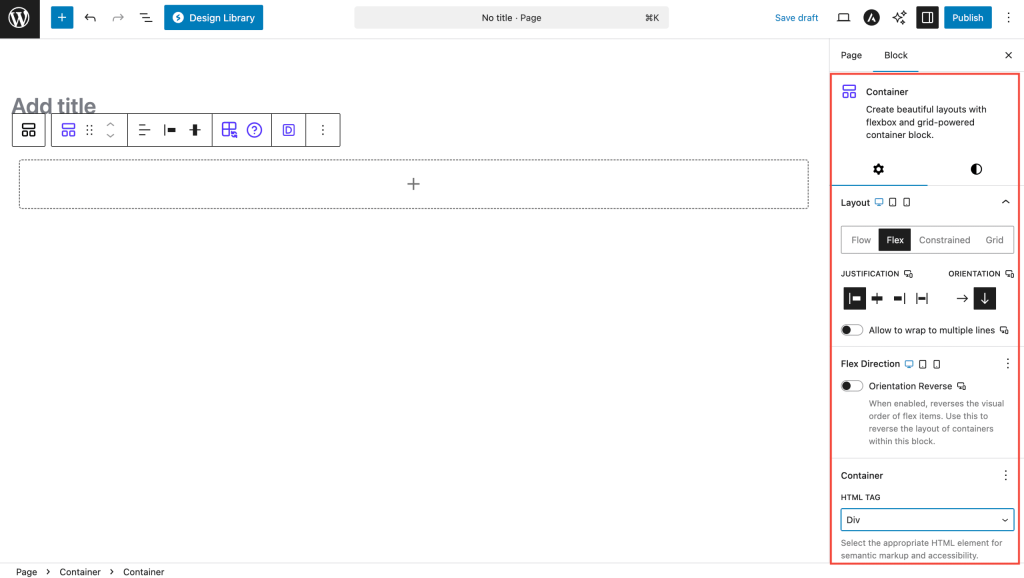
Task: Open the help question mark icon
Action: (254, 130)
